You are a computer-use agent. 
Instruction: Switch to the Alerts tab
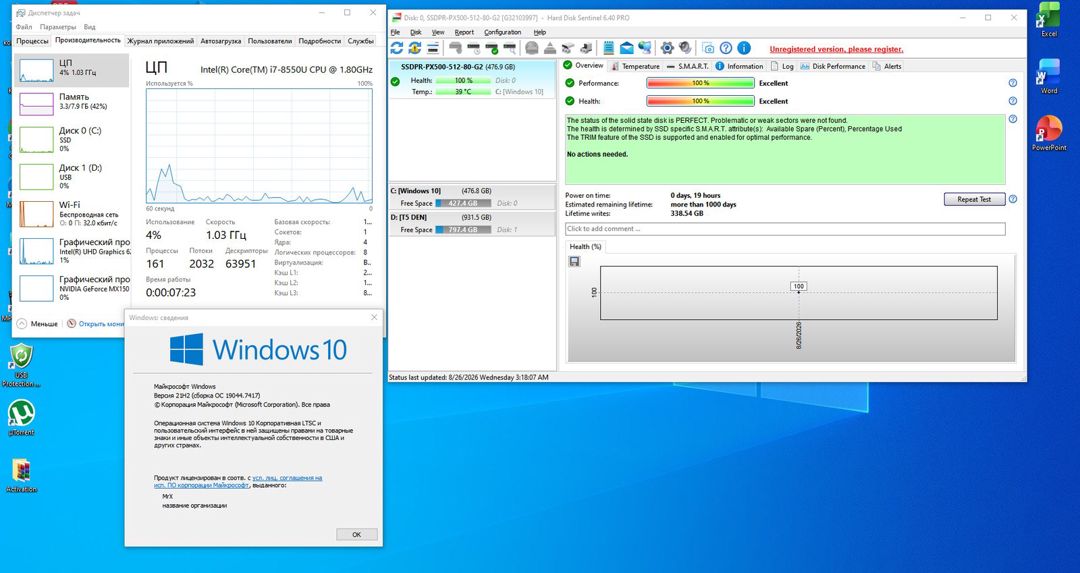886,66
